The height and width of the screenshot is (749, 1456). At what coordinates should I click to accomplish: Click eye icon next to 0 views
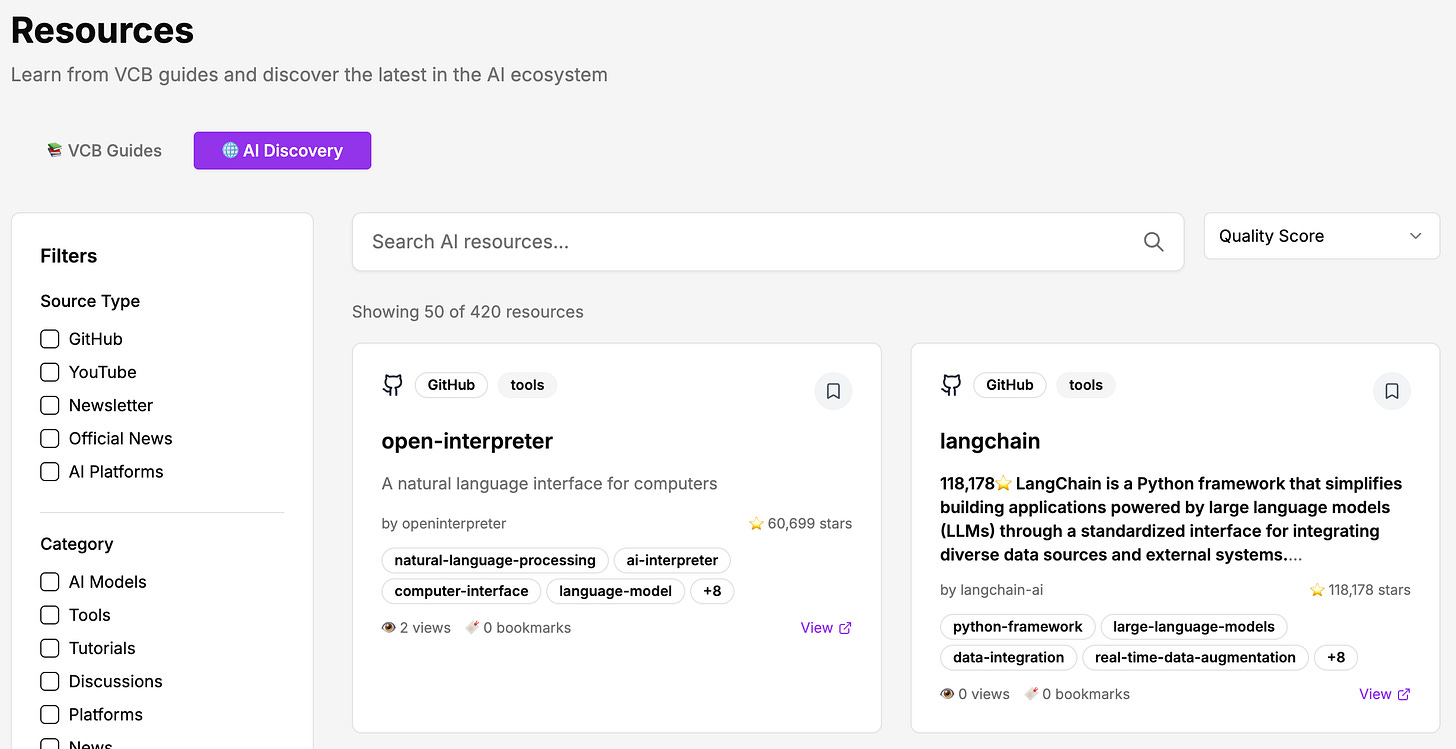point(947,694)
